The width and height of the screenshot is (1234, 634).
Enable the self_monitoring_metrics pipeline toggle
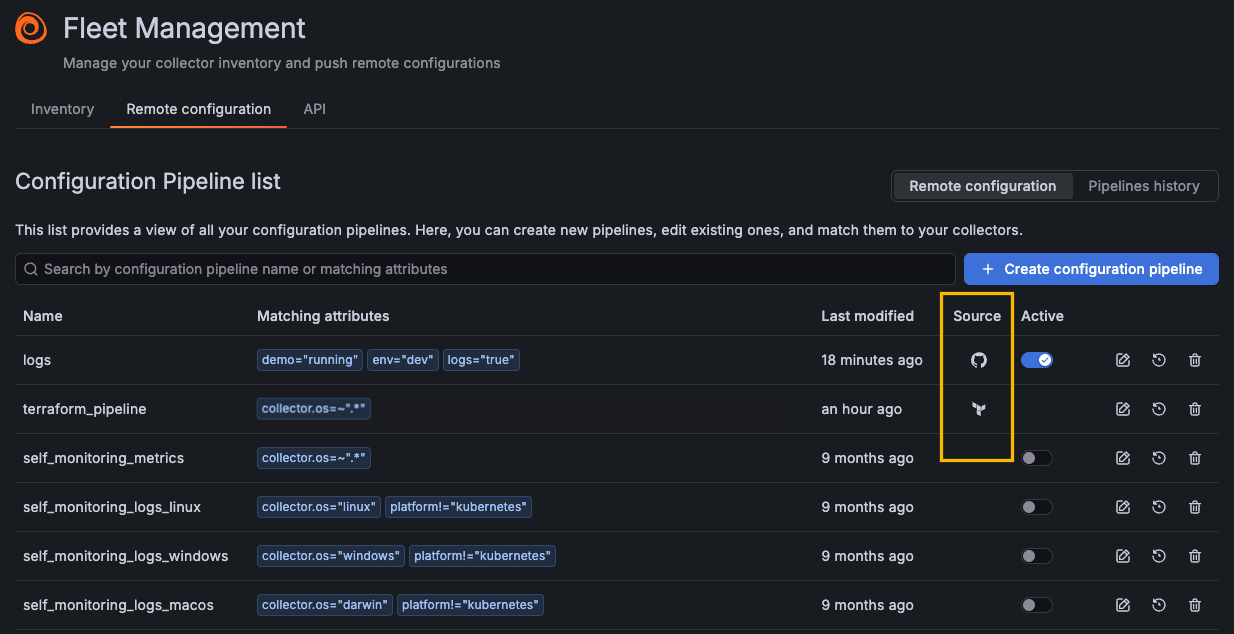click(x=1037, y=458)
